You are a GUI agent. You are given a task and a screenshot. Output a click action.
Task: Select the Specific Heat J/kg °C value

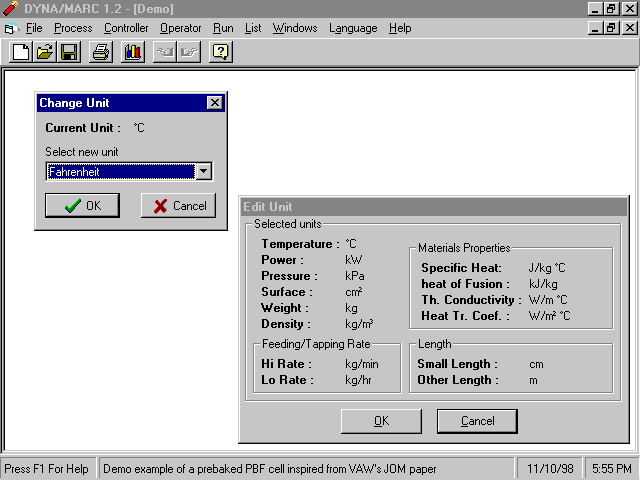547,268
